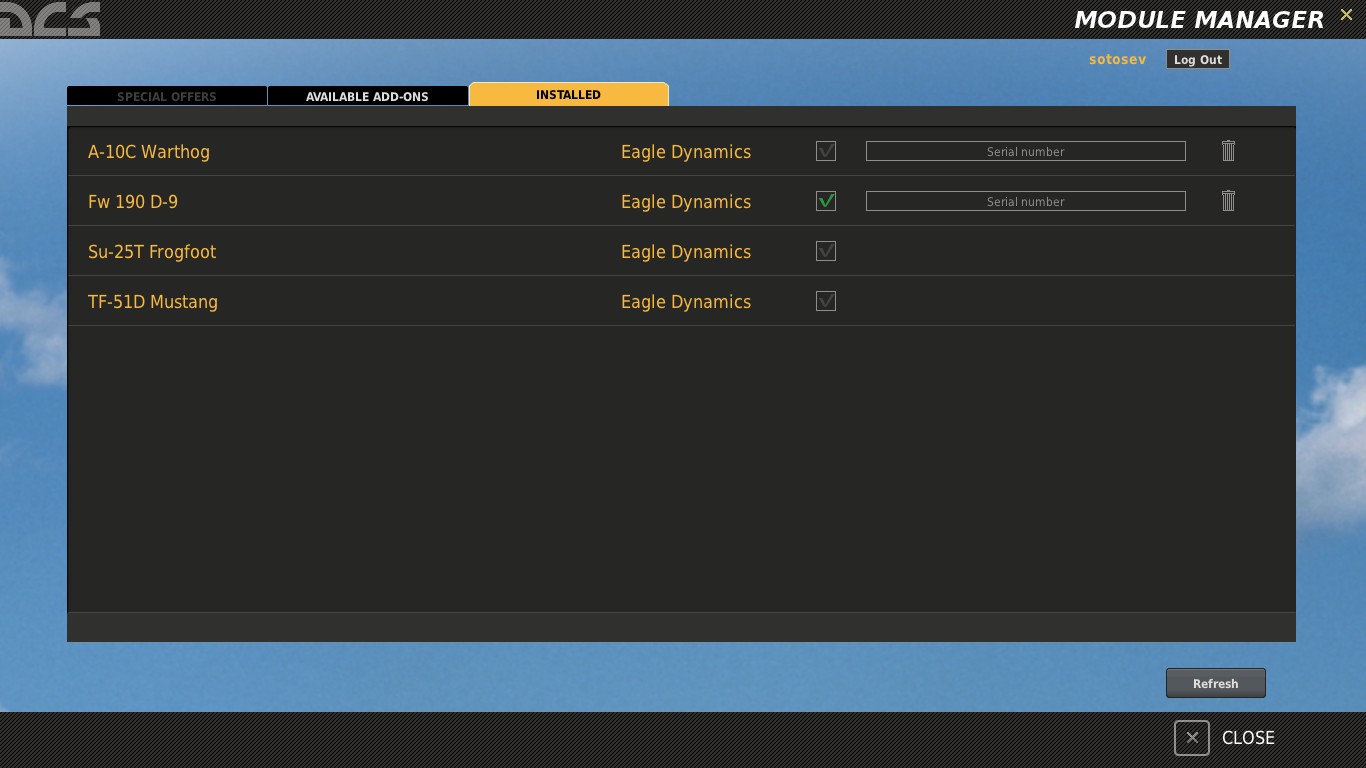Click the Log Out button

(1198, 59)
